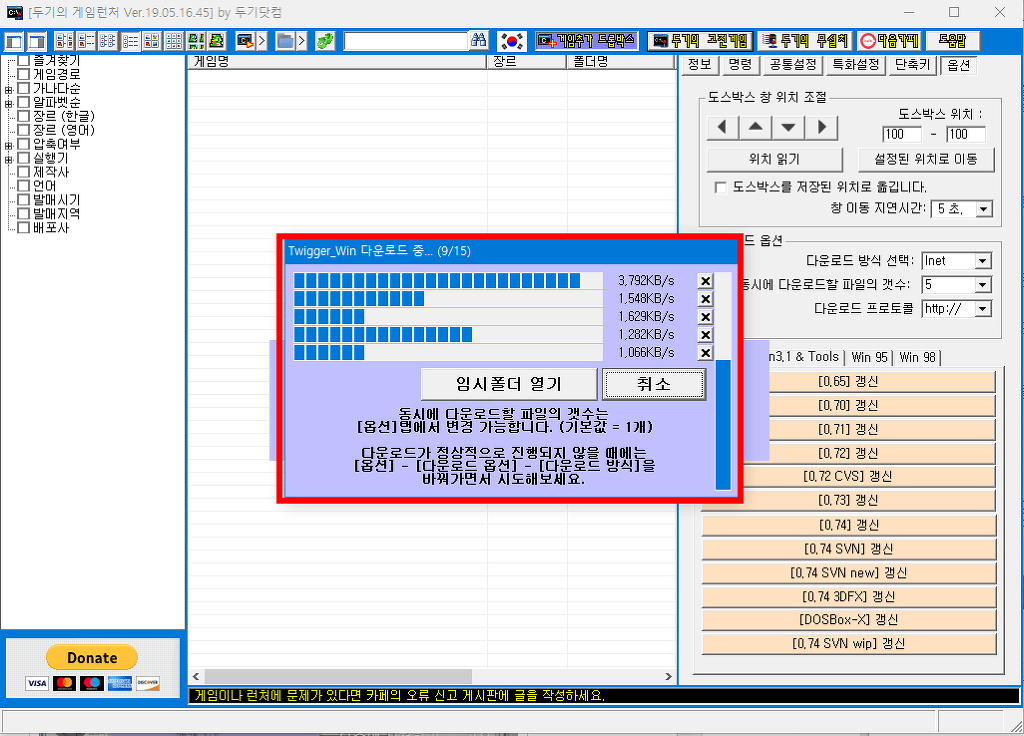Screen dimensions: 1024x736
Task: Expand the 알파벳순 tree node
Action: pyautogui.click(x=8, y=103)
